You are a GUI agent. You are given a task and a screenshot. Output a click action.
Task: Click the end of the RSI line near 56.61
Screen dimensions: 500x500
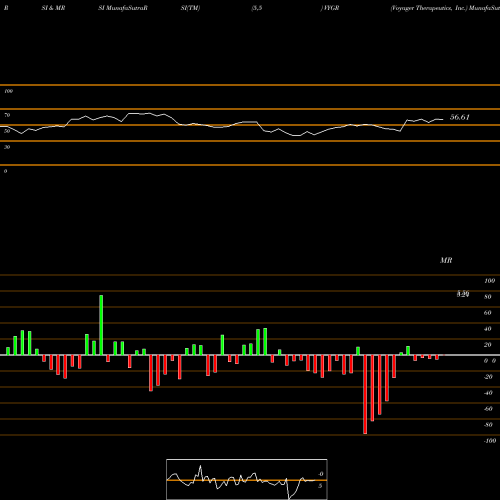pos(443,119)
